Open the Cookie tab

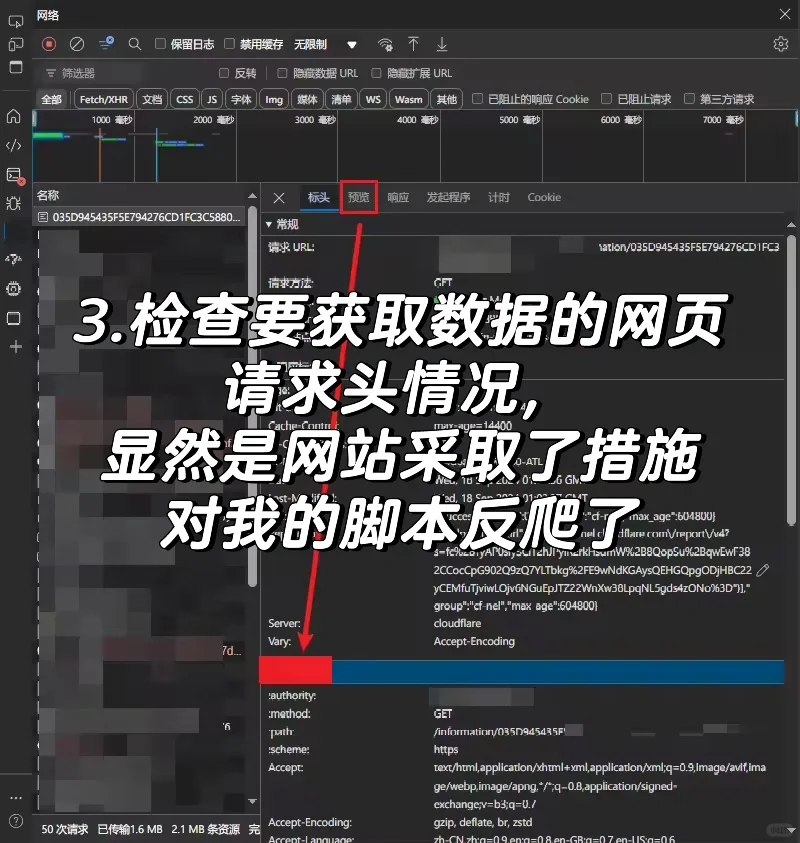(x=543, y=198)
